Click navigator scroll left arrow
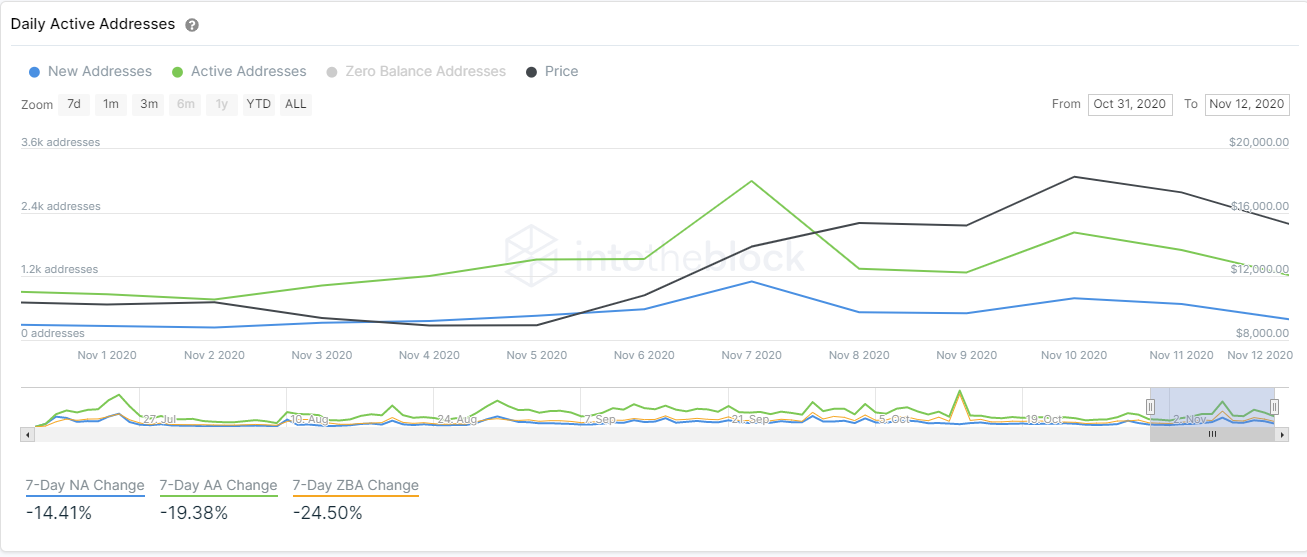 28,435
